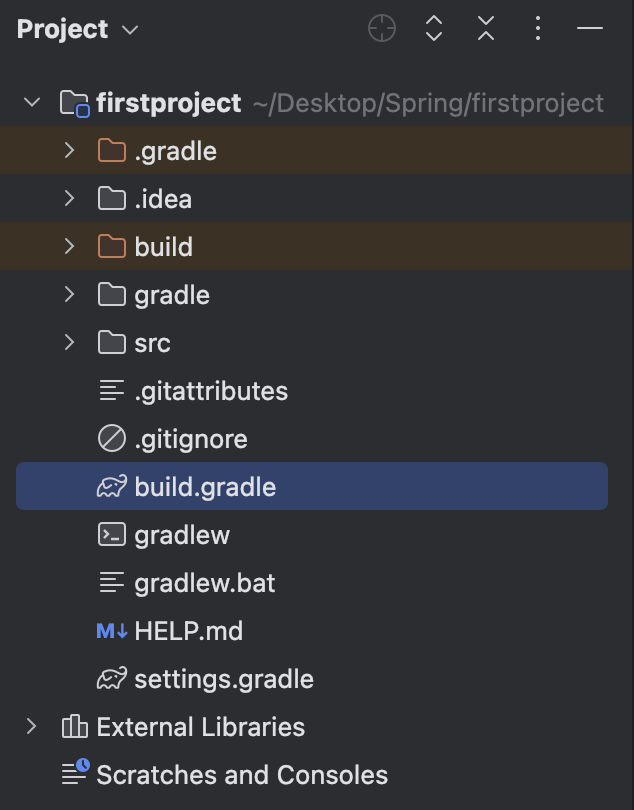Click the Markdown icon beside HELP.md
634x810 pixels.
tap(112, 631)
